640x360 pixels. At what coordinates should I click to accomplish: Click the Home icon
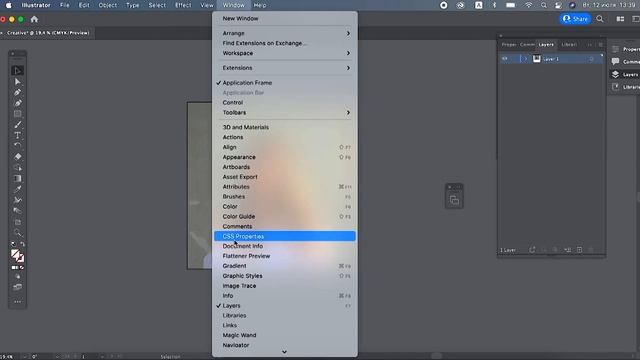point(34,19)
